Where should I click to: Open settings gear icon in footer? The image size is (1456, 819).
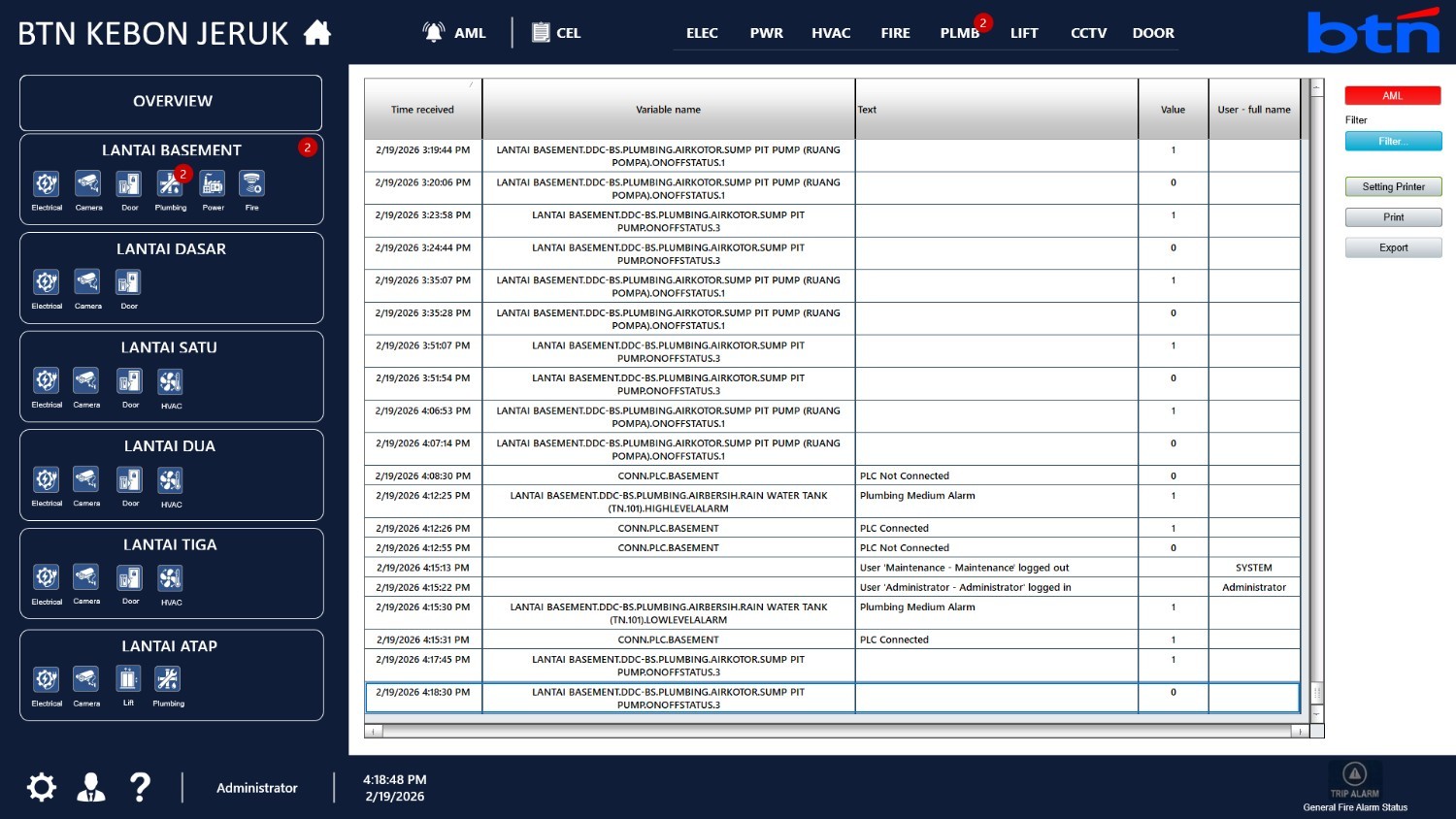42,787
